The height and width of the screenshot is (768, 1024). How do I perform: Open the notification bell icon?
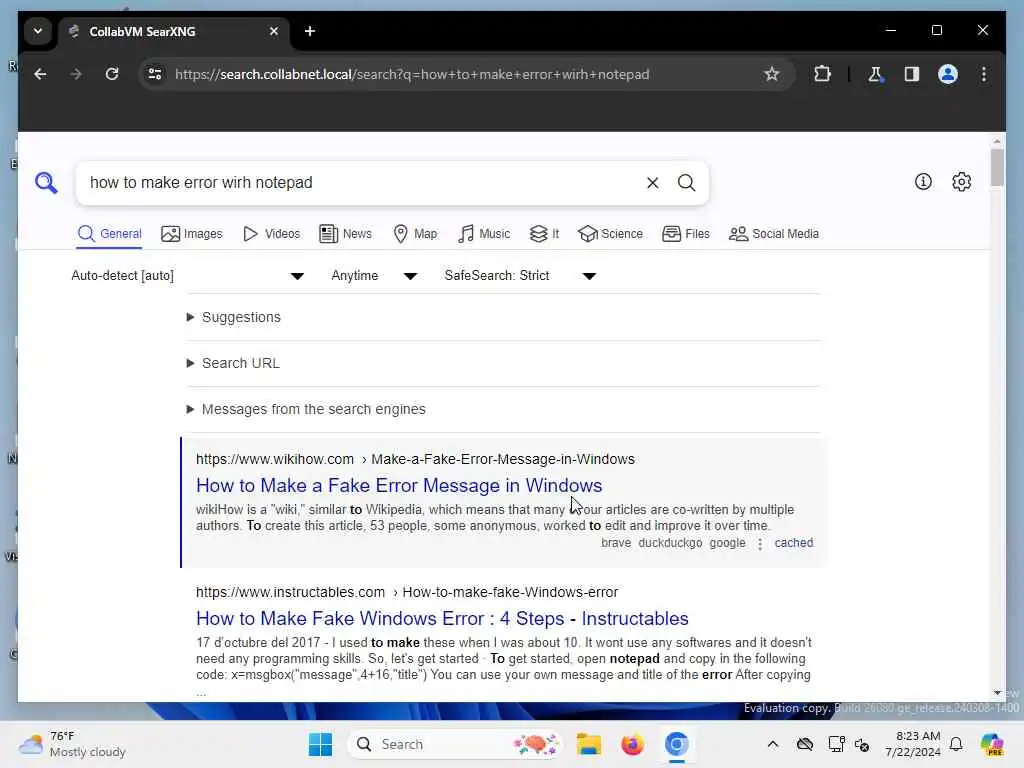956,744
